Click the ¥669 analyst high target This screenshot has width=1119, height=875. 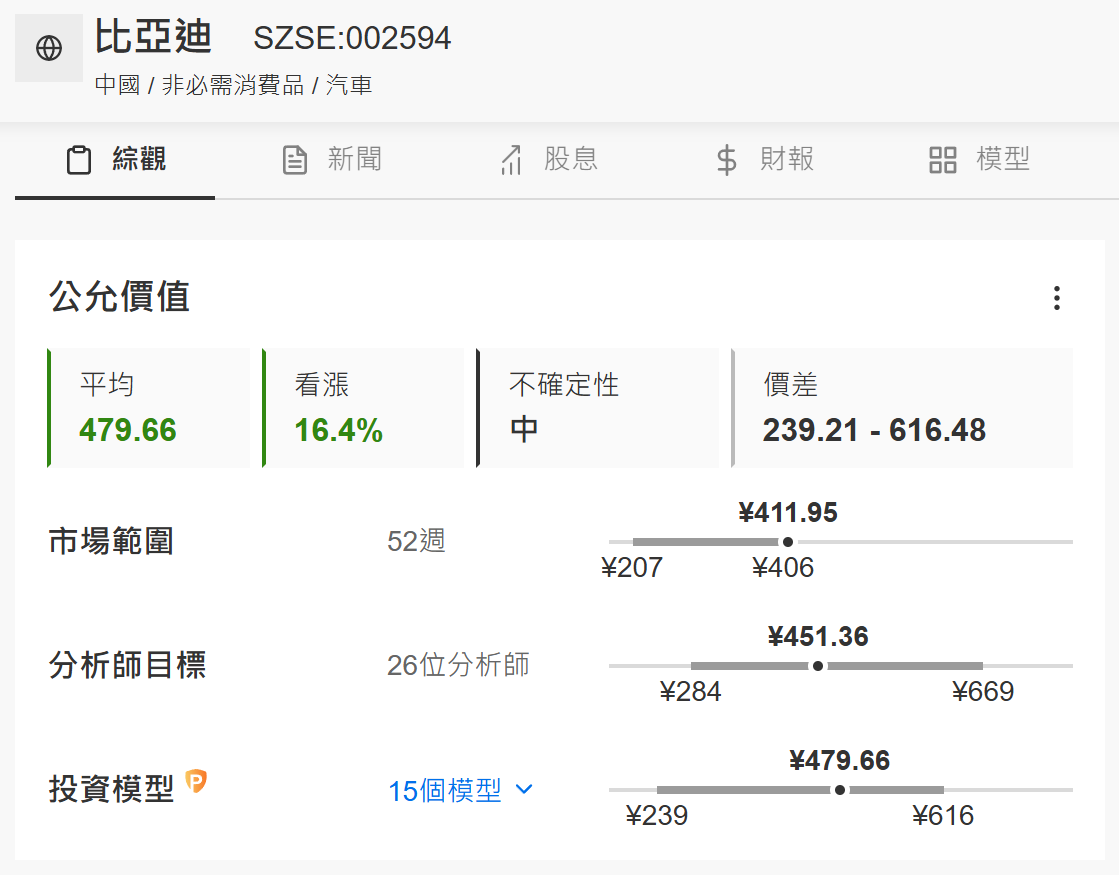tap(983, 692)
